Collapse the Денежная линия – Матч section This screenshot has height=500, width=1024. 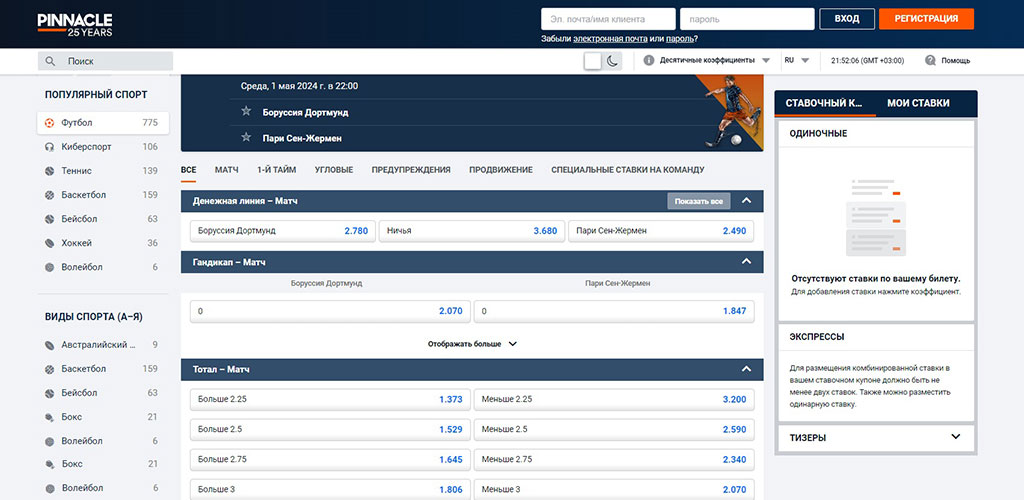point(745,201)
